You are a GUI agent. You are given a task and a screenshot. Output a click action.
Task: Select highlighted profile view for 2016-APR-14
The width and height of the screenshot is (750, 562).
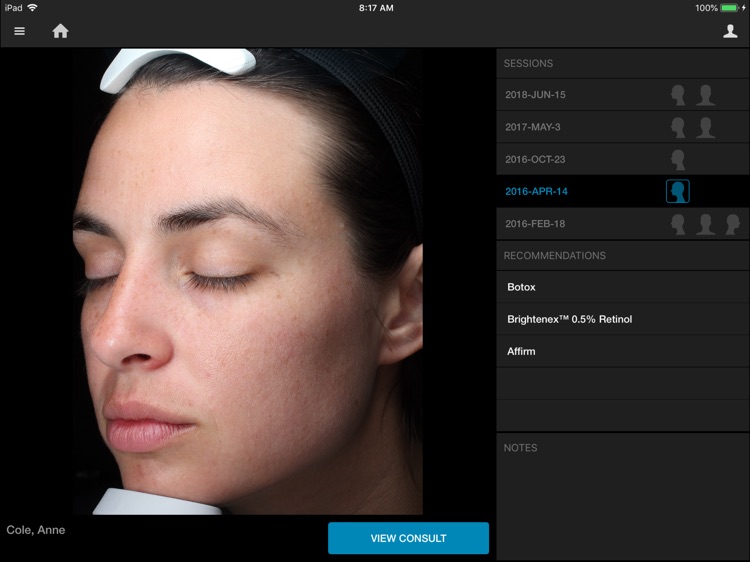click(678, 191)
